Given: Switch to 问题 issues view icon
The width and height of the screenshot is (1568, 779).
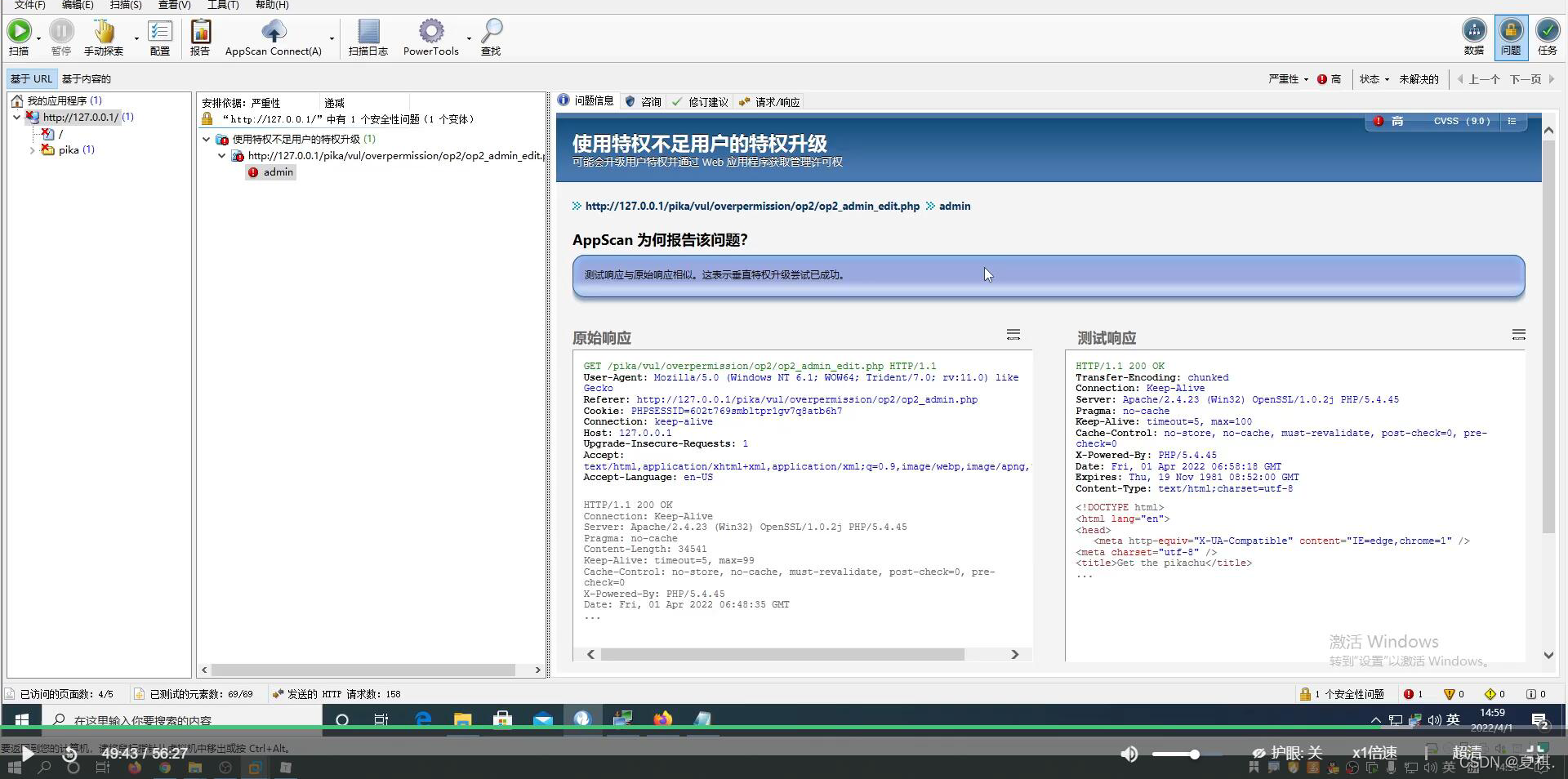Looking at the screenshot, I should tap(1511, 31).
